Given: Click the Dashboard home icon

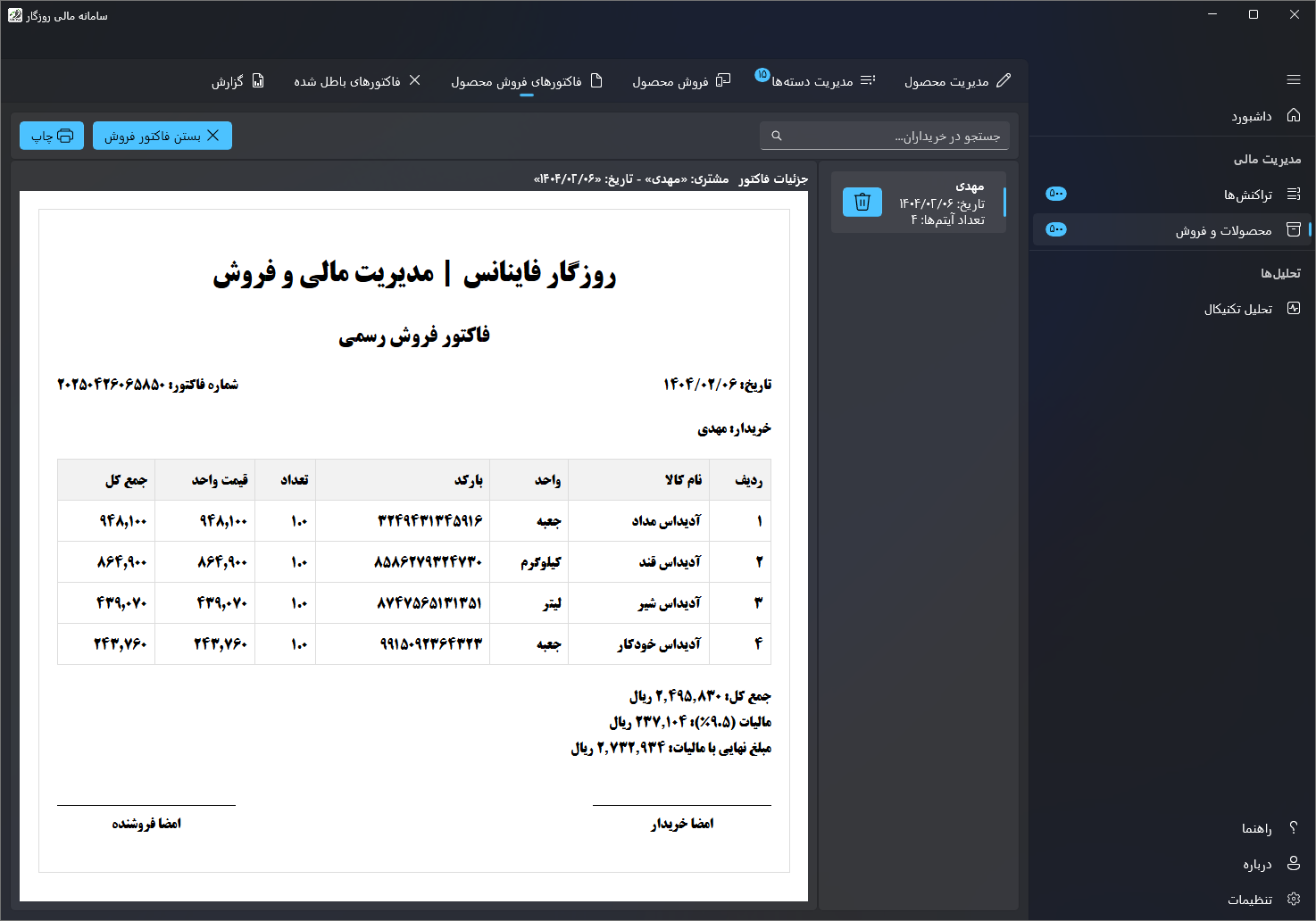Looking at the screenshot, I should (1294, 116).
